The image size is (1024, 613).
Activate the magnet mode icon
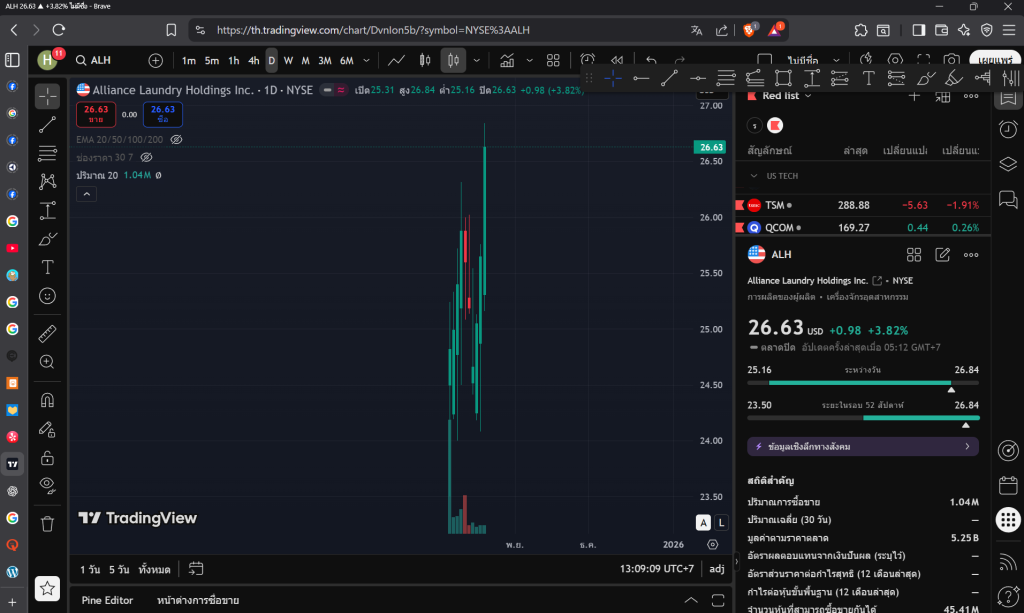[x=47, y=400]
